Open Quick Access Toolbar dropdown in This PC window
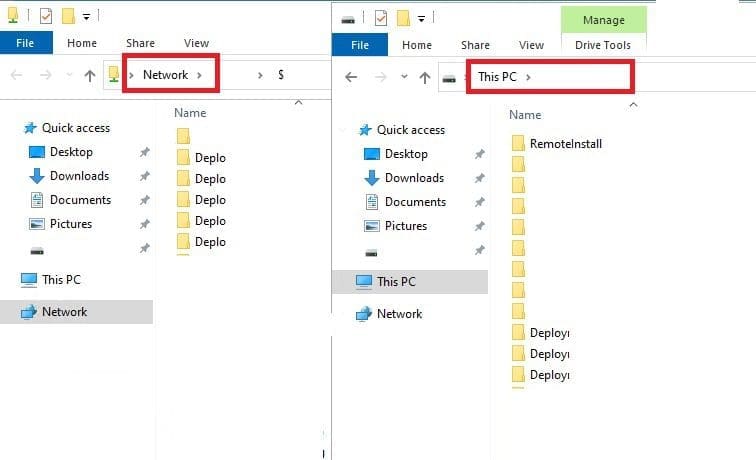Screen dimensions: 756x460 click(421, 19)
